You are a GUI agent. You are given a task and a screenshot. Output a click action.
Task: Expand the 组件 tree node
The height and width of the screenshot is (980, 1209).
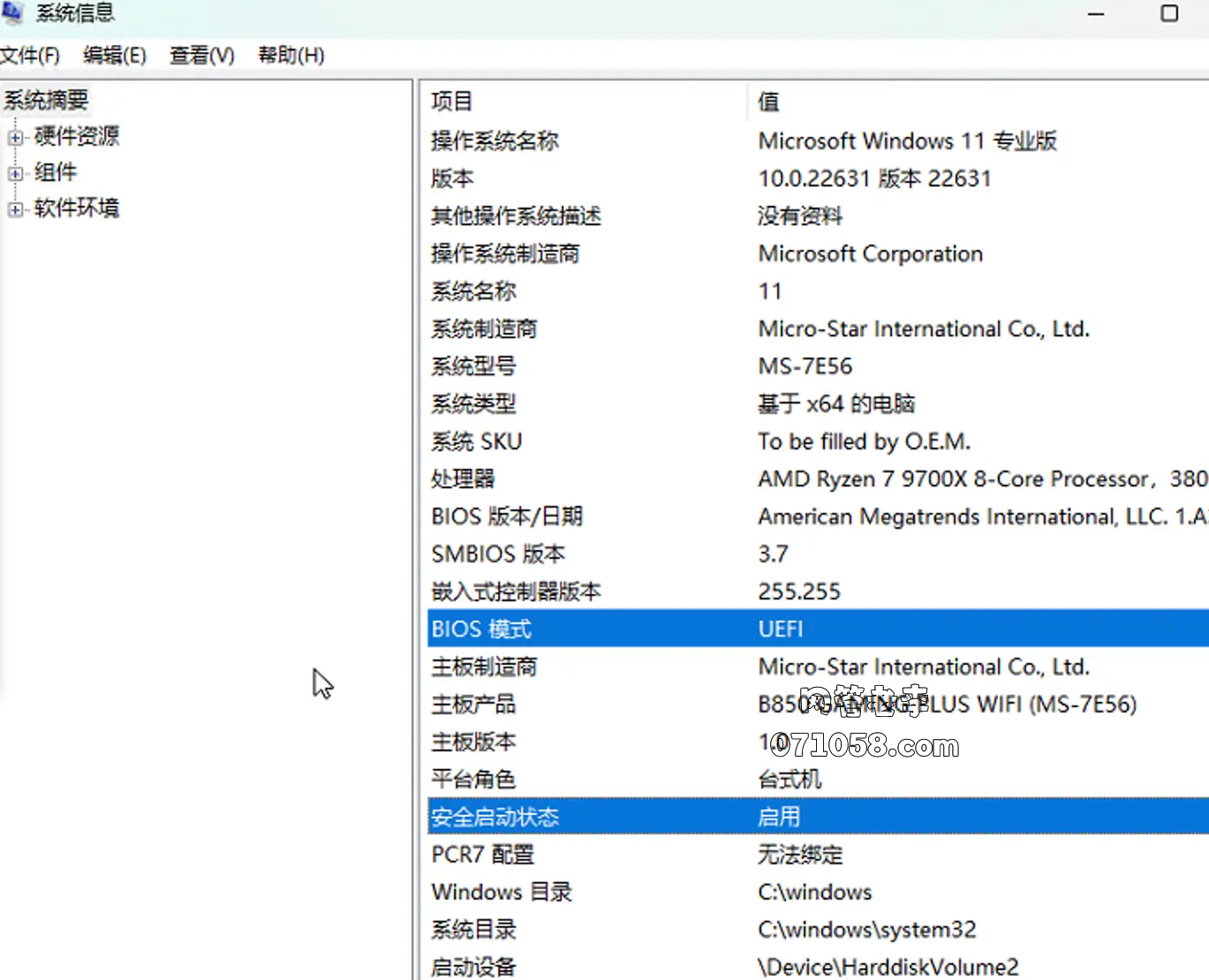click(x=15, y=174)
